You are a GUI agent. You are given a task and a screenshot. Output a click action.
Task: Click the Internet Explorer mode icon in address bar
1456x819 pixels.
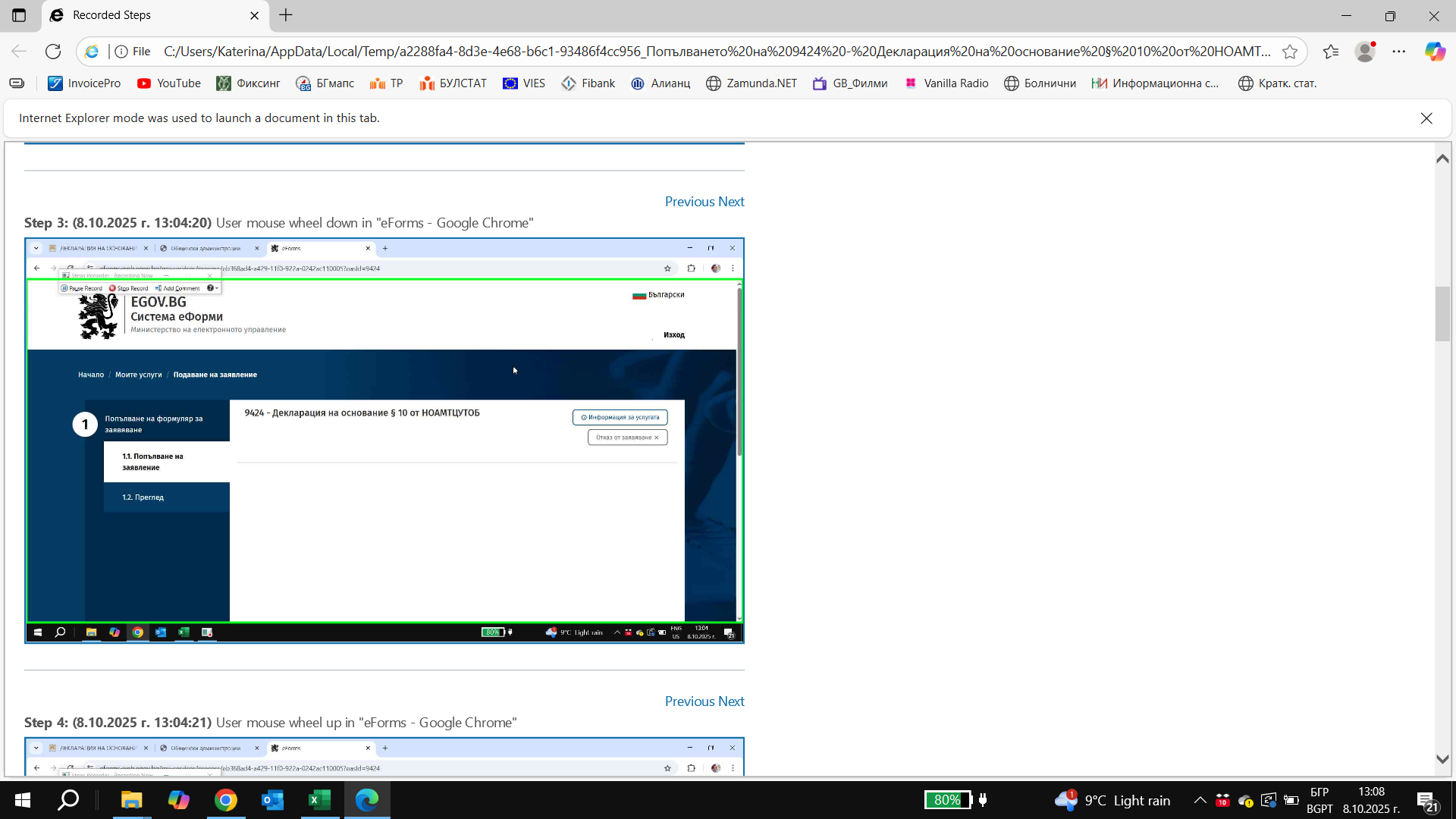pos(92,52)
